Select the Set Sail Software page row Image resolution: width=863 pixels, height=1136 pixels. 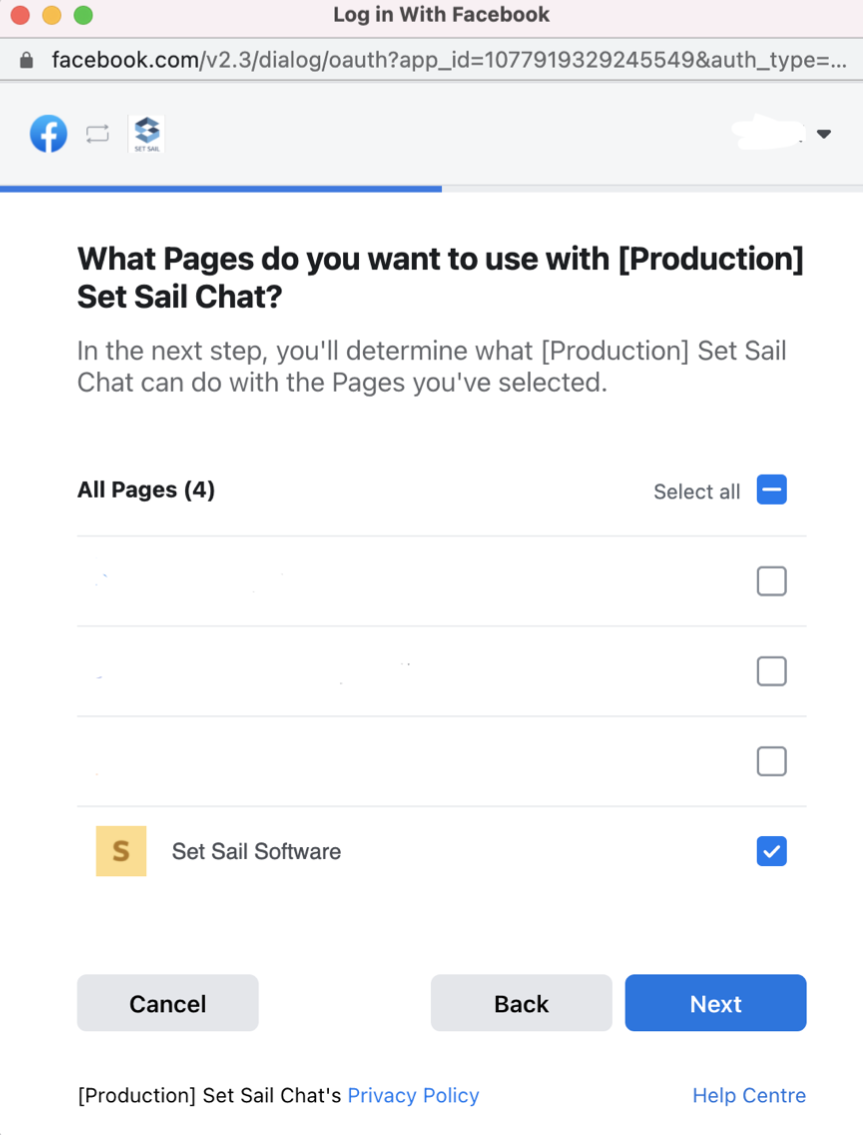(441, 851)
